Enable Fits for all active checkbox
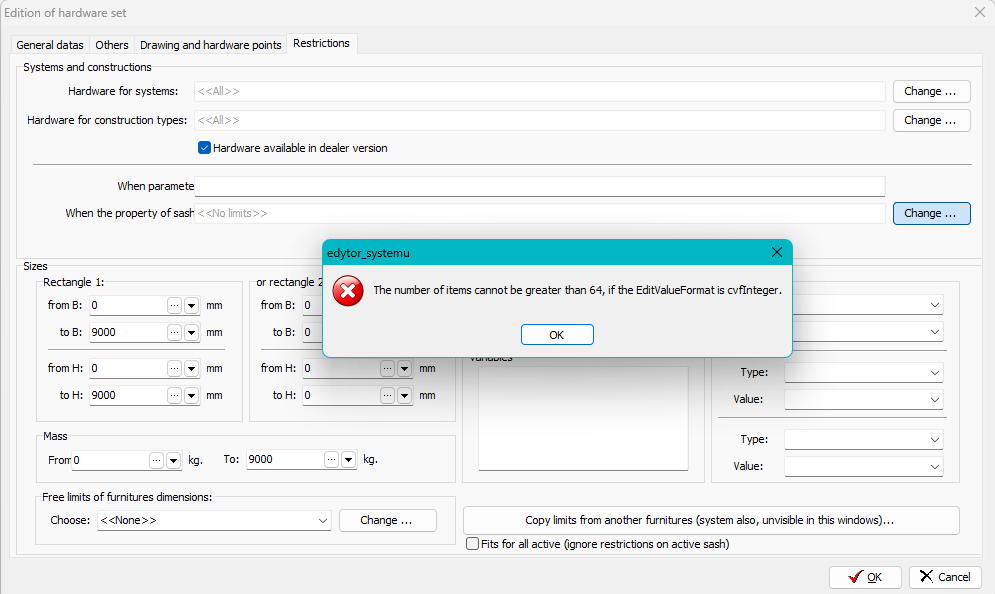Image resolution: width=995 pixels, height=594 pixels. pos(473,544)
